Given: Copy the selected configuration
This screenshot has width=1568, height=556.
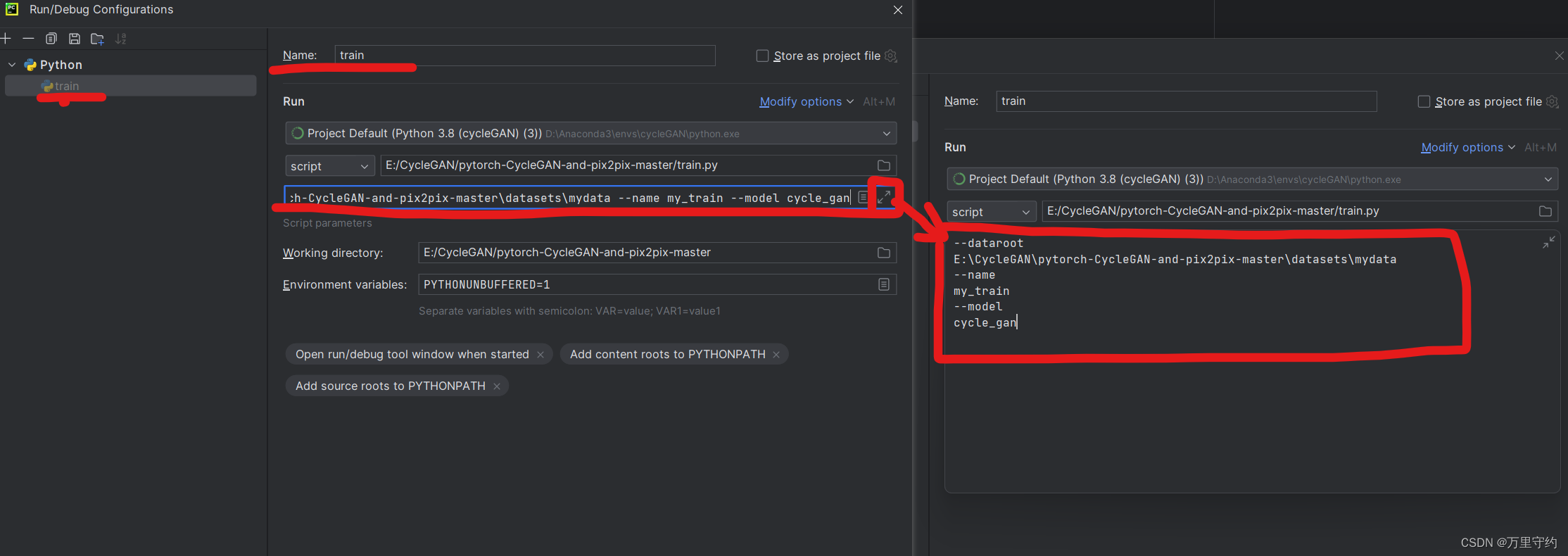Looking at the screenshot, I should click(51, 39).
